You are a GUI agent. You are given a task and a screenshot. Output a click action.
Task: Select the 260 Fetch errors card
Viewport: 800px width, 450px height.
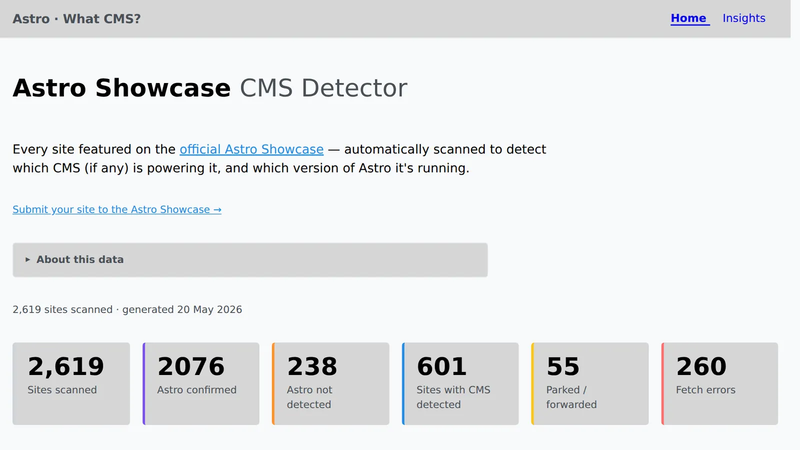tap(720, 384)
